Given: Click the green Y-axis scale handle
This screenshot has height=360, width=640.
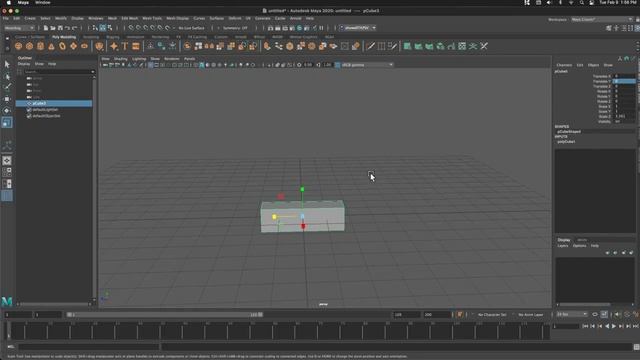Looking at the screenshot, I should [302, 189].
